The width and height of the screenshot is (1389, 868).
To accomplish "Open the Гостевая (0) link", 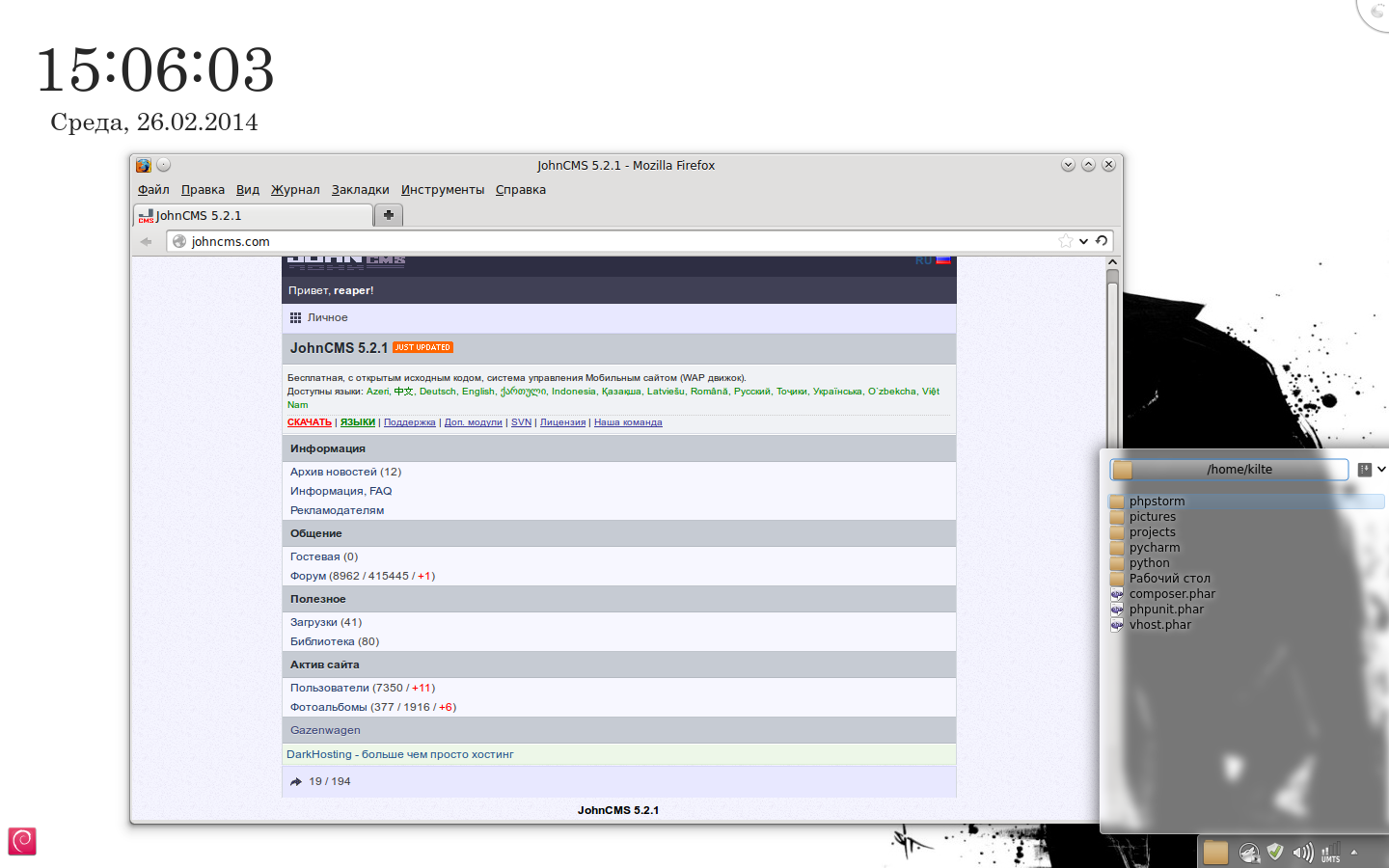I will click(x=324, y=556).
